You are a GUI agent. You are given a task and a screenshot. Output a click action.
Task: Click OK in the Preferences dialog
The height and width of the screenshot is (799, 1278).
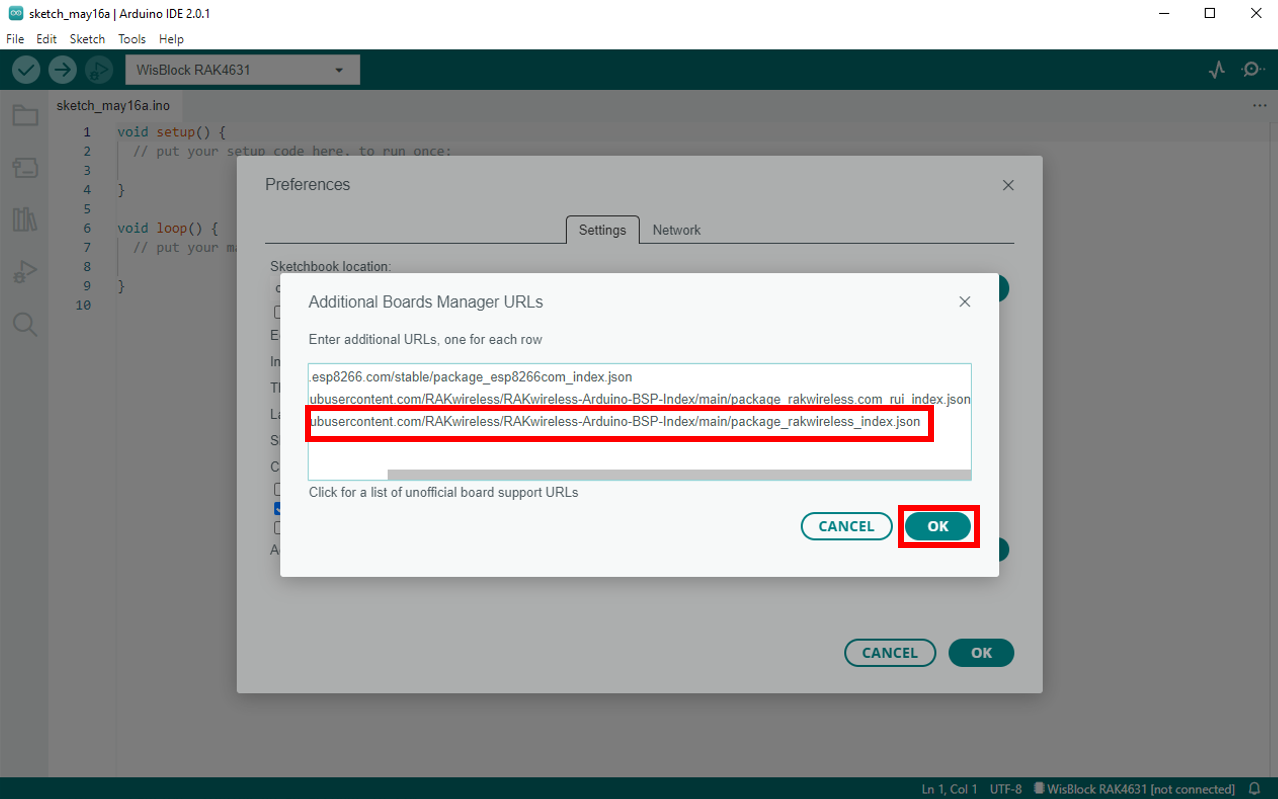(x=981, y=653)
